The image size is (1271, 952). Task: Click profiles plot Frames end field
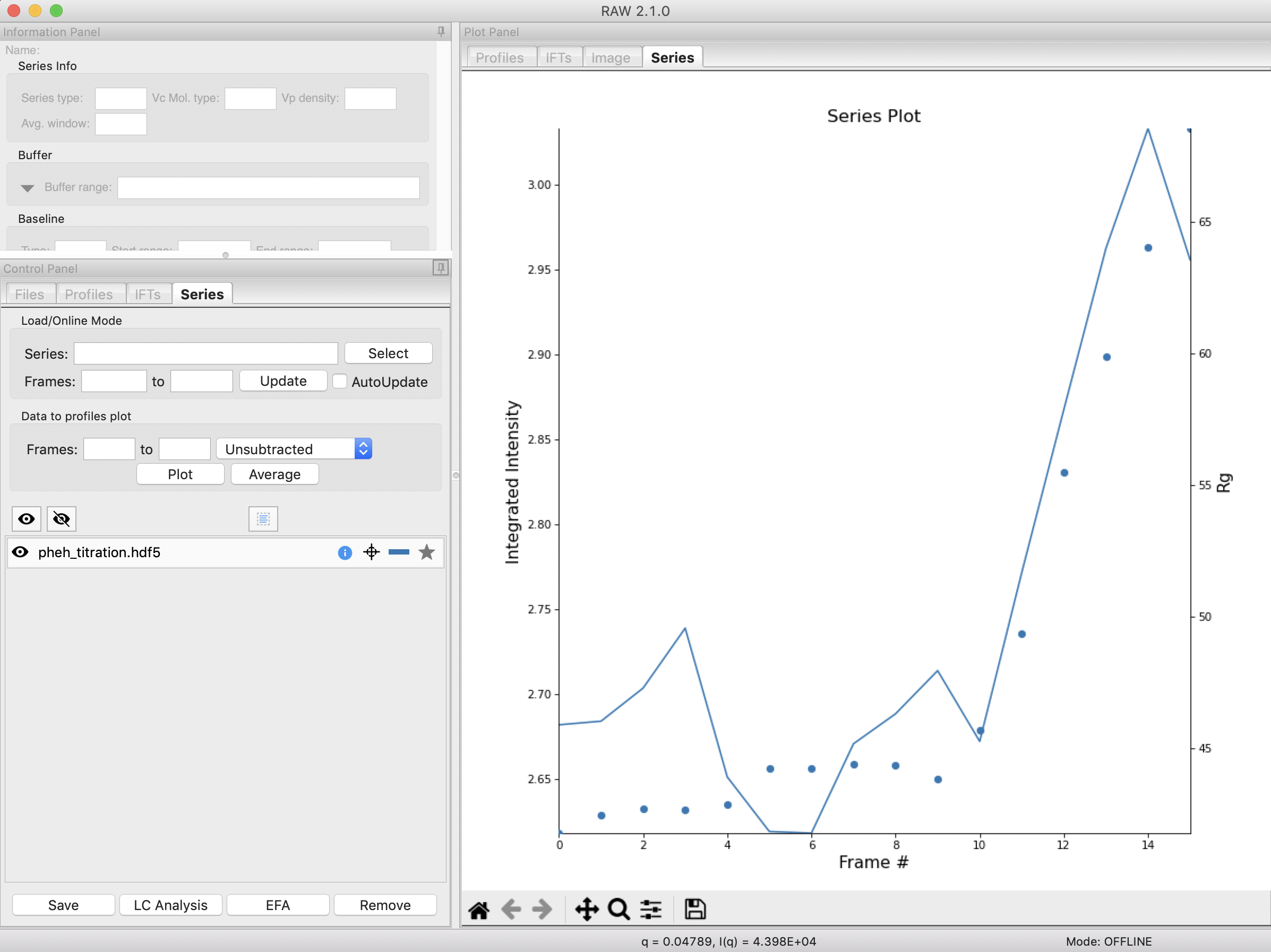coord(184,449)
